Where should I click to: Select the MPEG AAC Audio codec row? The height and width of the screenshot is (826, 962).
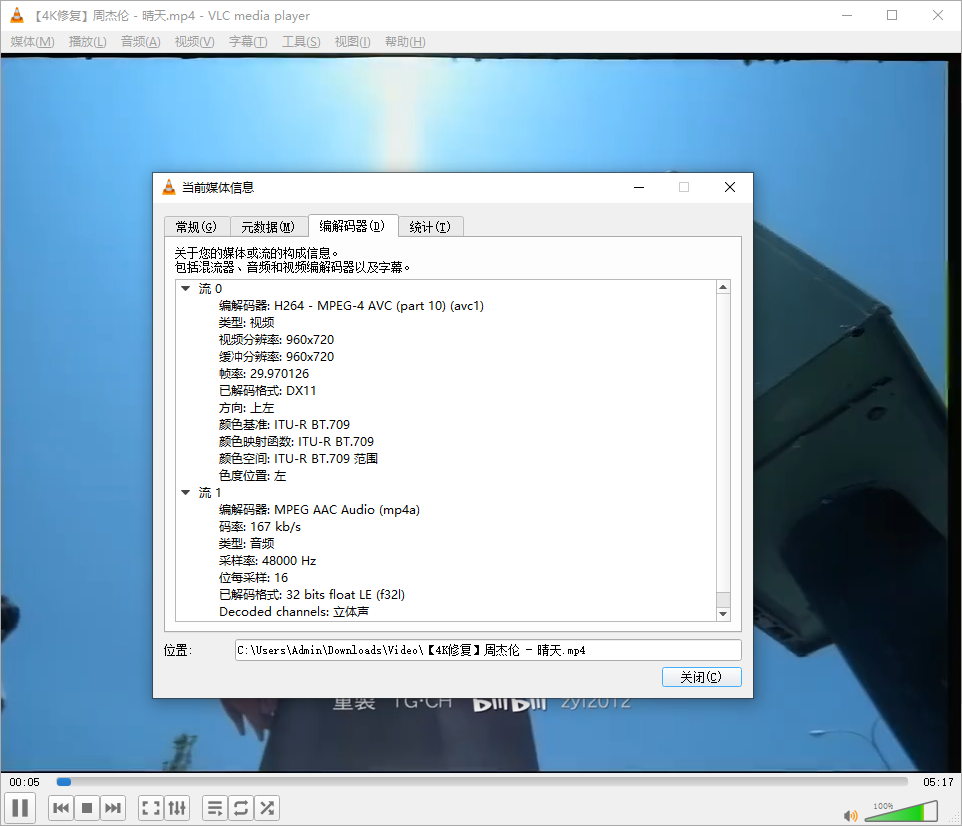coord(320,510)
